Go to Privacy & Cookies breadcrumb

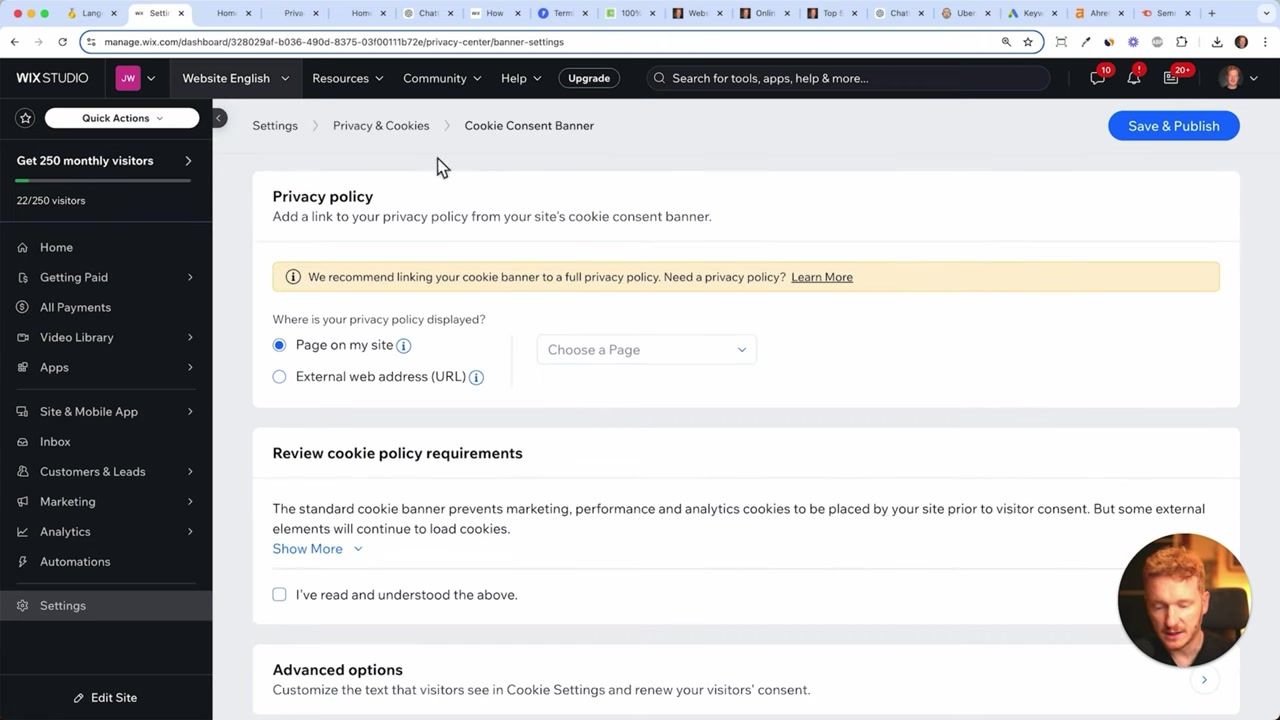[381, 126]
